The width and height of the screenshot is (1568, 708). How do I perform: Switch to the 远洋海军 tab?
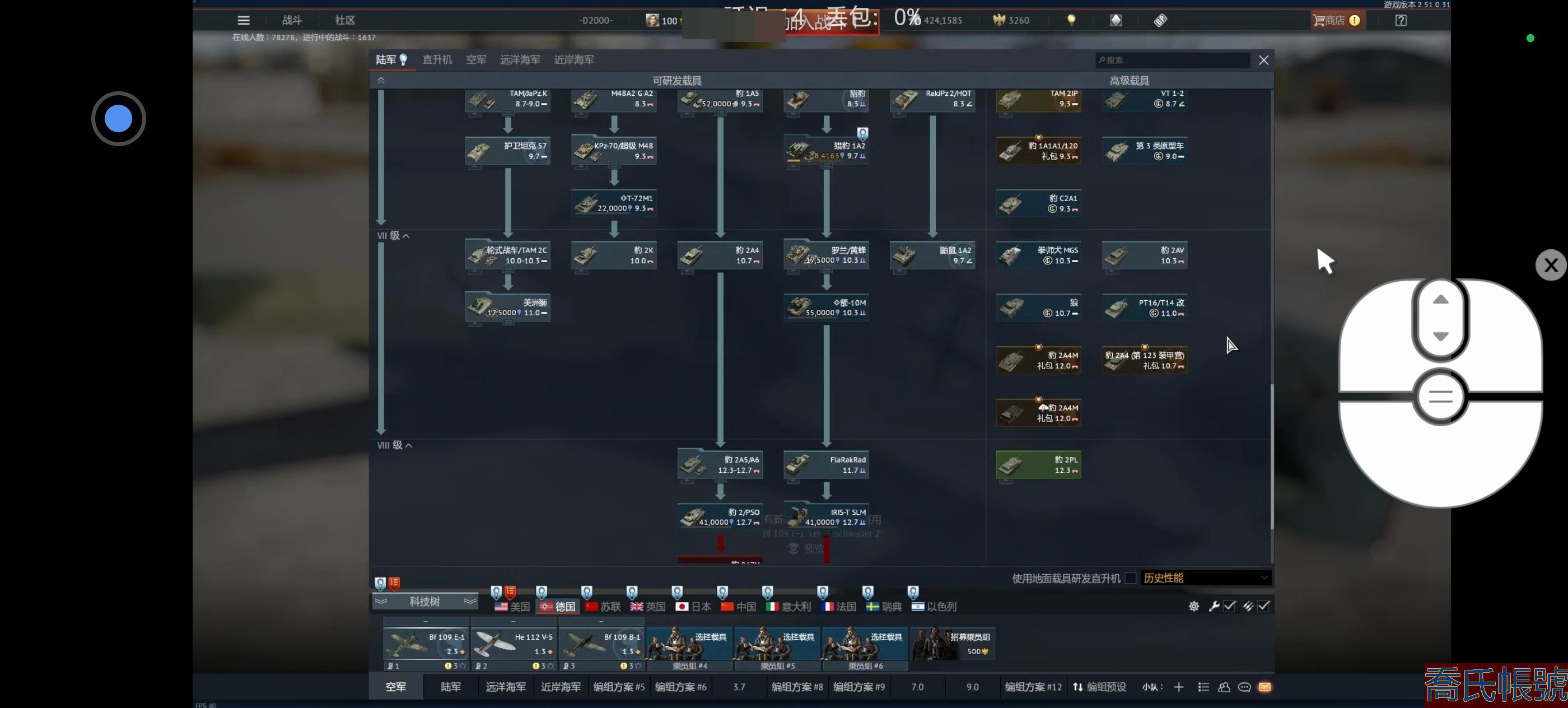point(520,60)
